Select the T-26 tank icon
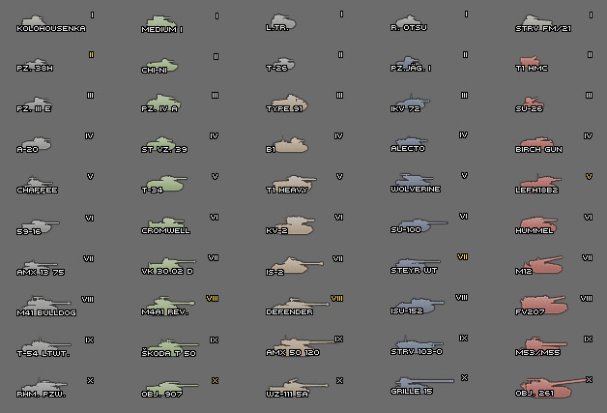 click(x=285, y=64)
